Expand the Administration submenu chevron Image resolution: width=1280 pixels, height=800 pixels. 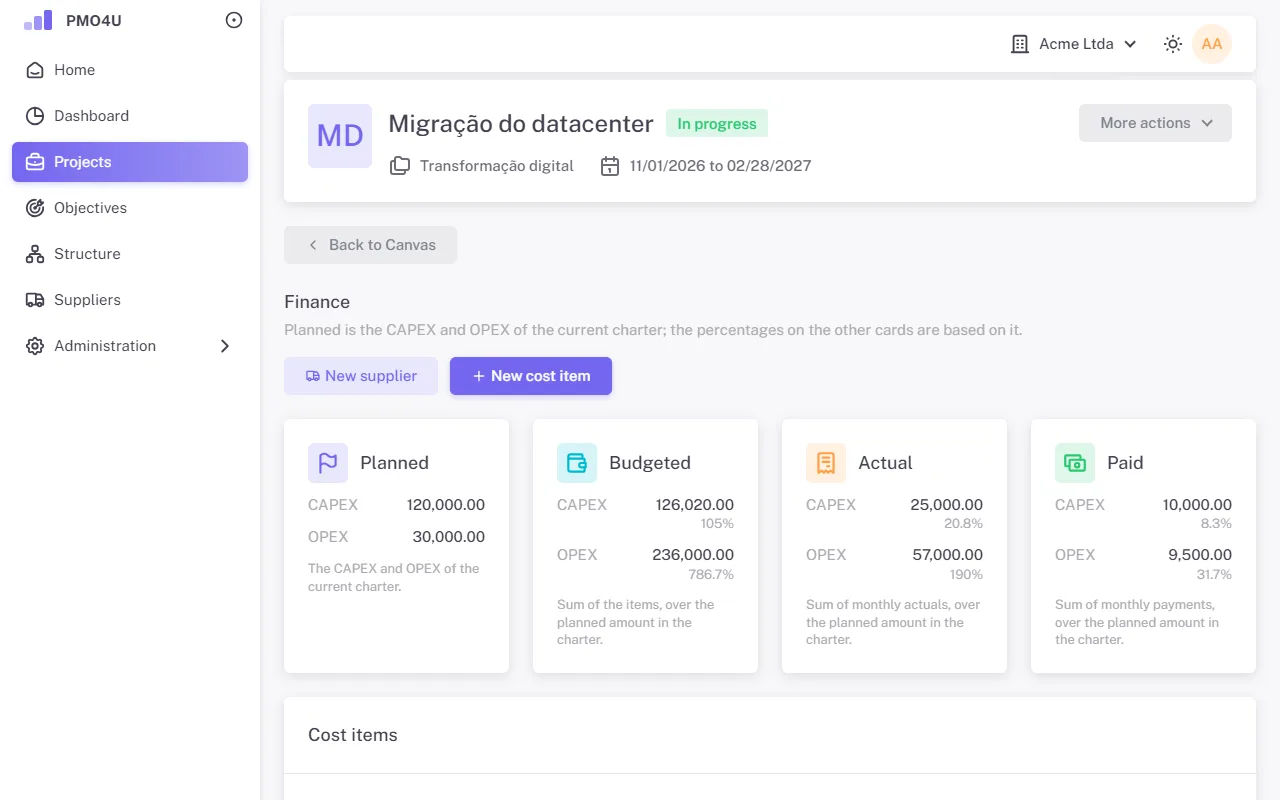225,346
